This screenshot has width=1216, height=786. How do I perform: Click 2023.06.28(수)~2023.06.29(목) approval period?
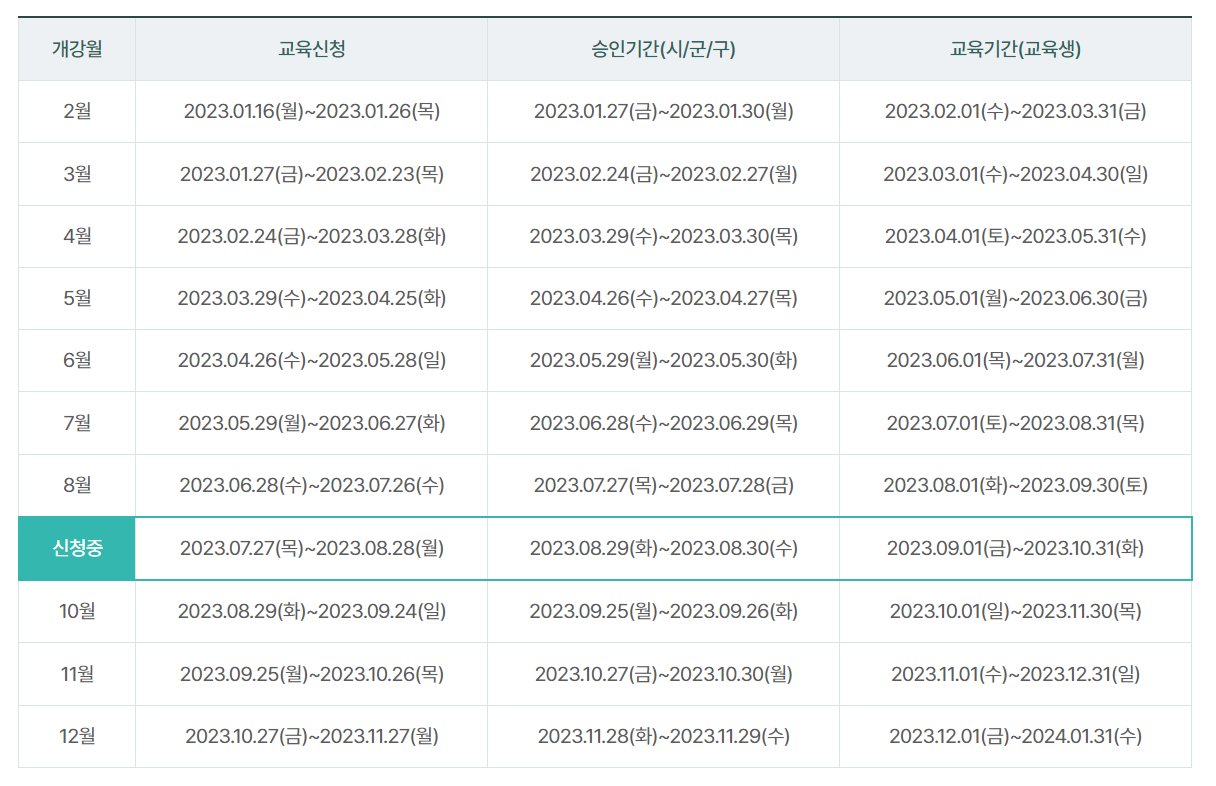(x=663, y=423)
